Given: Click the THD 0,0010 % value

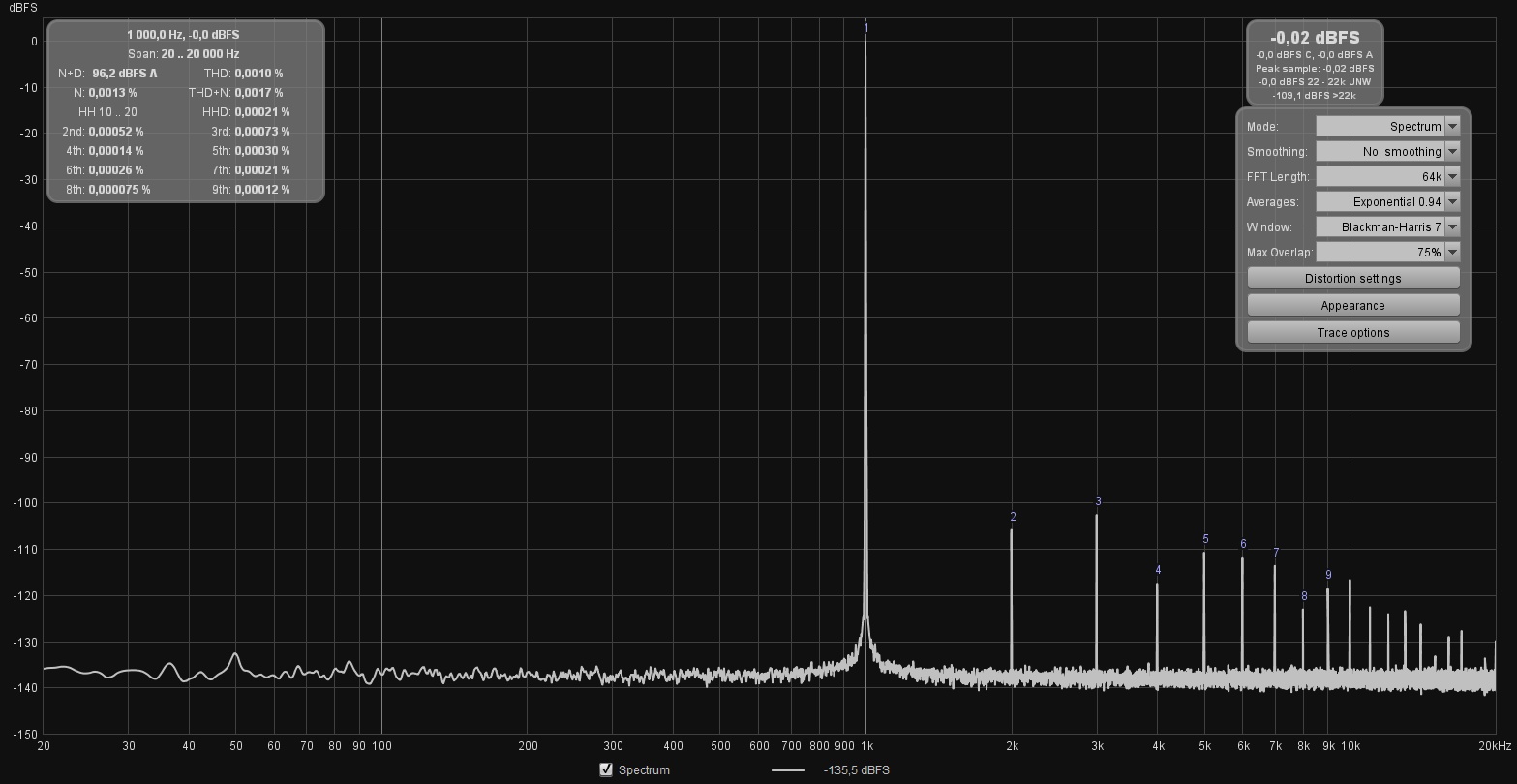Looking at the screenshot, I should click(x=258, y=74).
